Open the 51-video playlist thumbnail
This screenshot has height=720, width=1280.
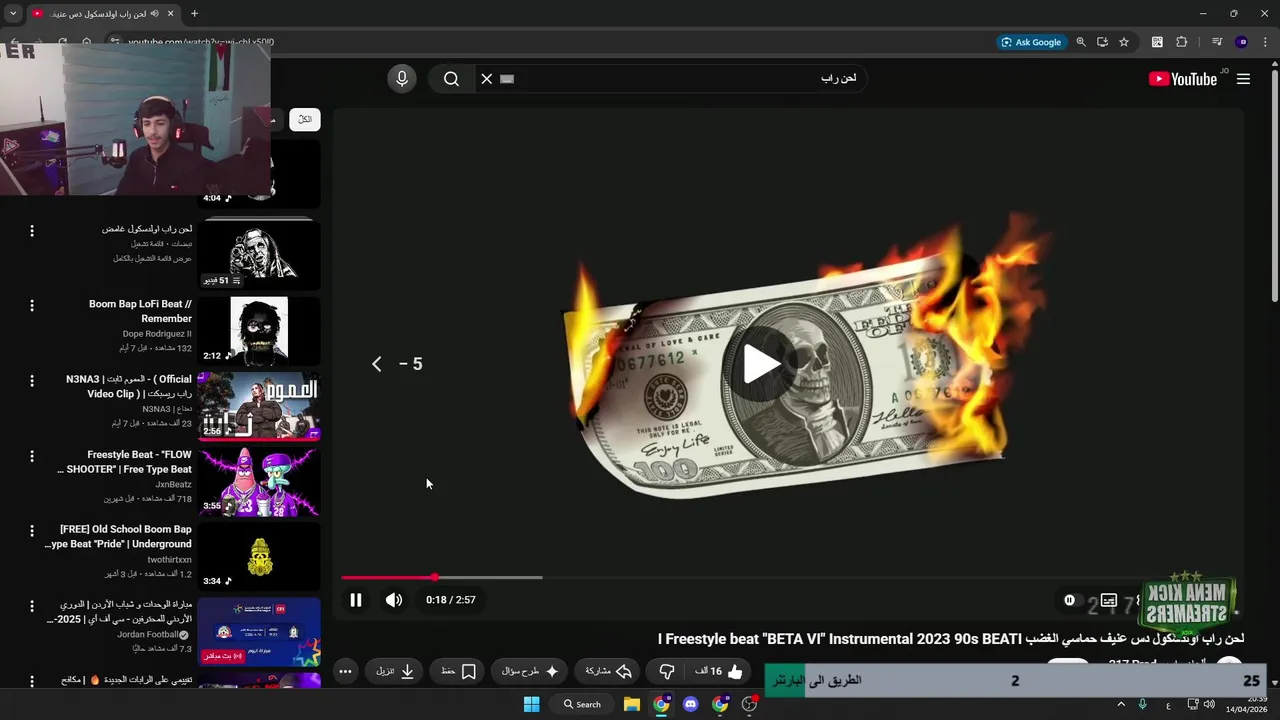point(259,255)
